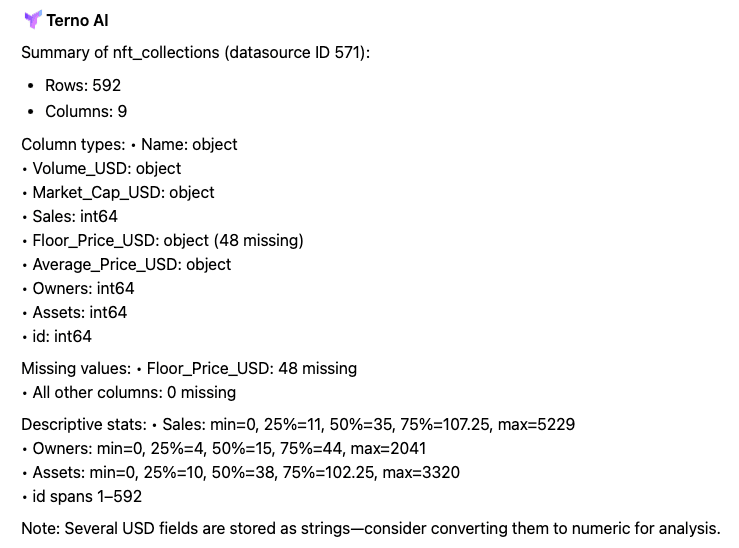Click the Terno AI sender name
The image size is (739, 548).
coord(77,20)
